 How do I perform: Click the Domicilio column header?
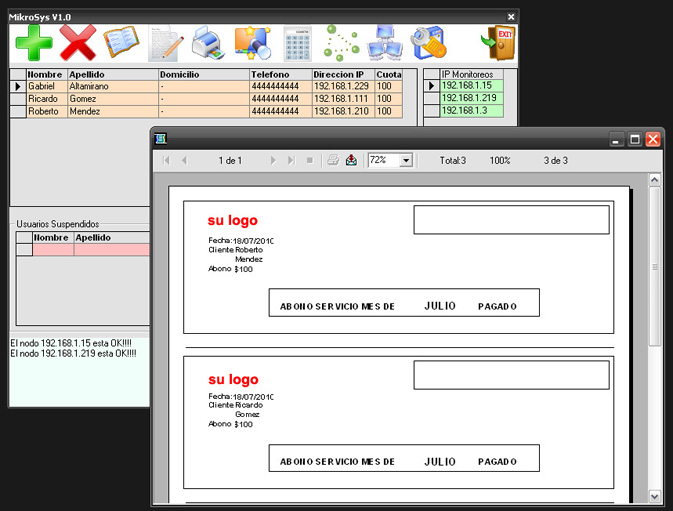click(x=203, y=75)
